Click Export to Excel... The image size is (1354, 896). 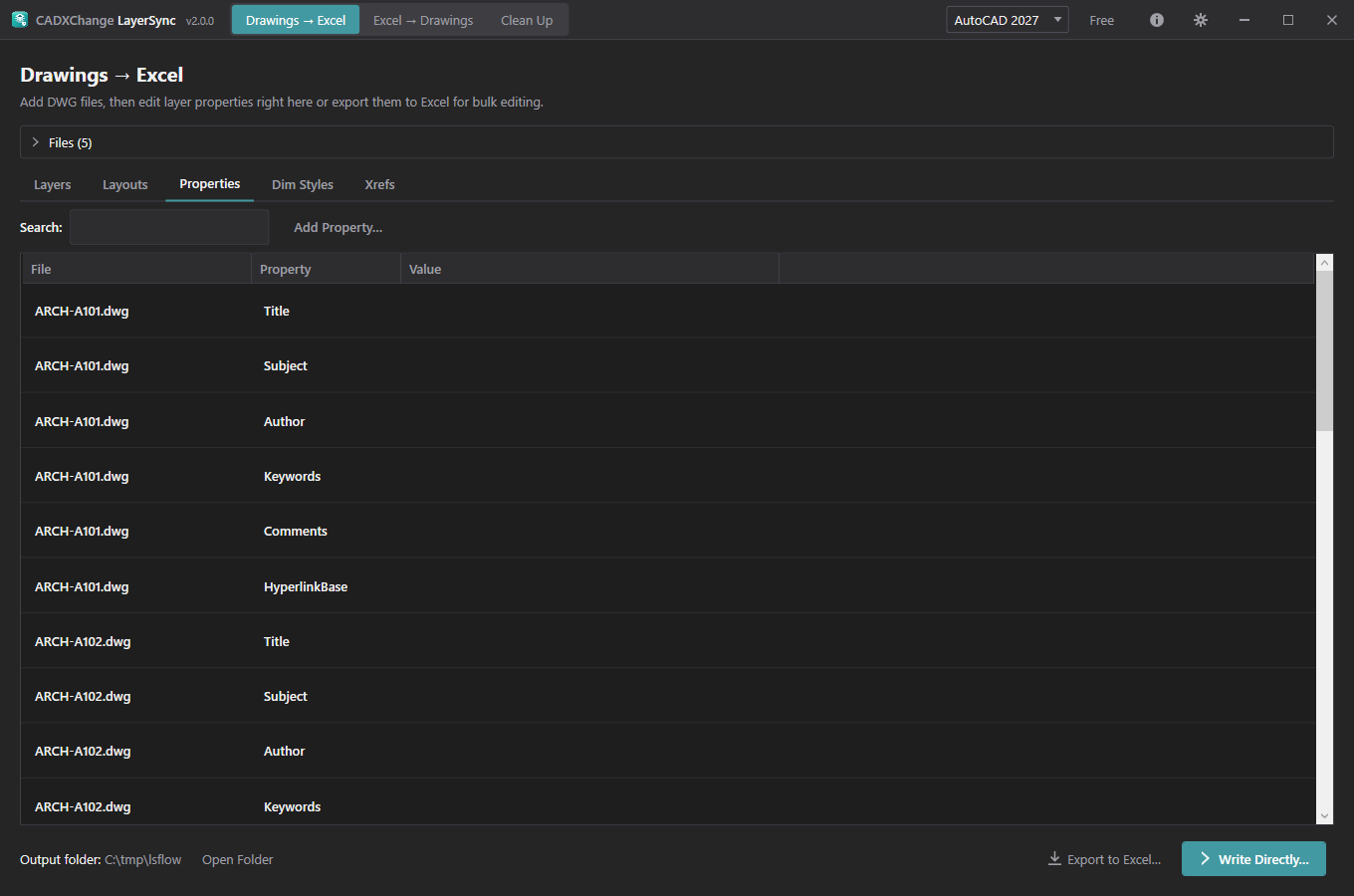click(x=1105, y=859)
